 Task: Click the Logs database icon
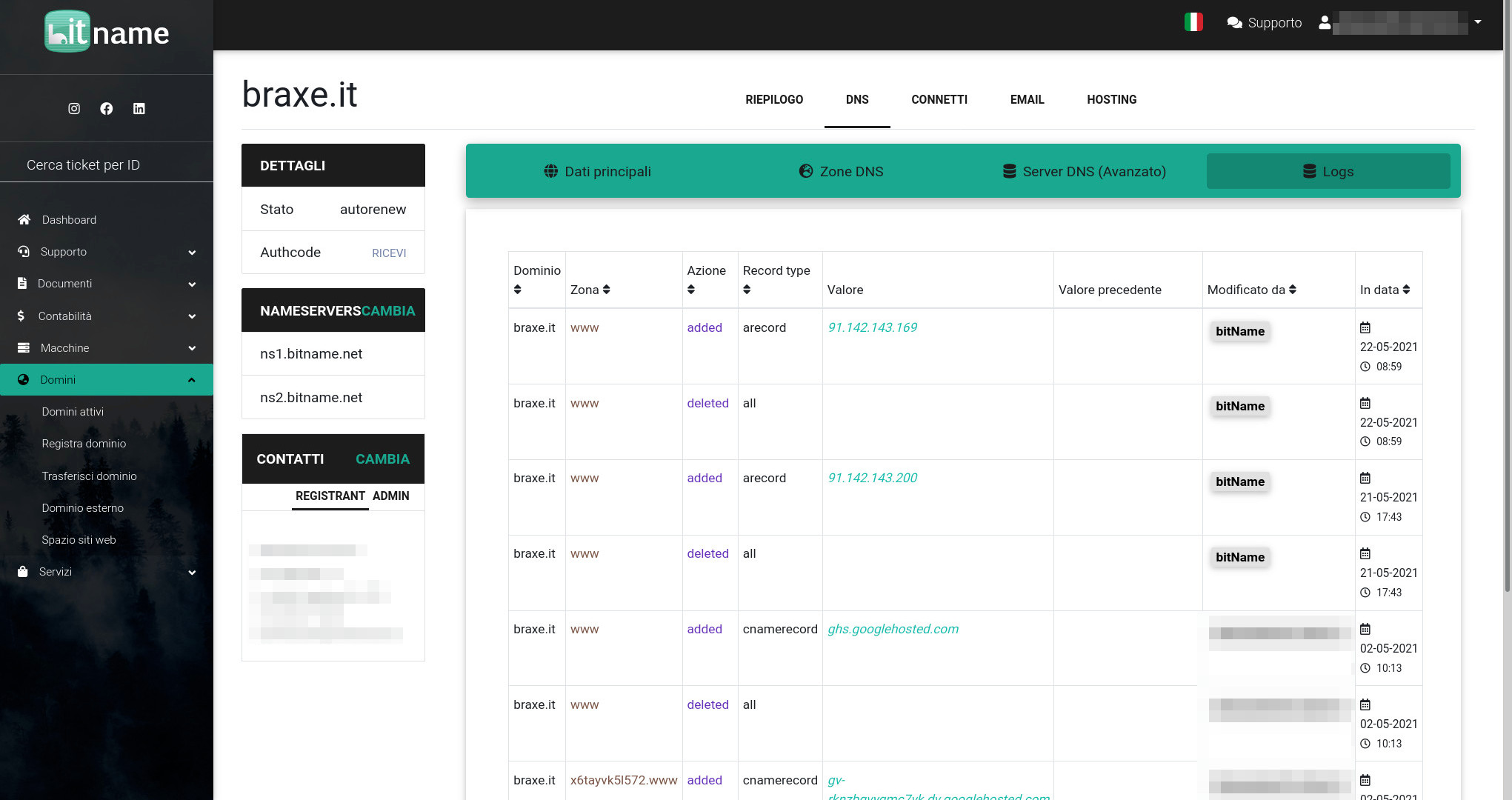[x=1309, y=171]
